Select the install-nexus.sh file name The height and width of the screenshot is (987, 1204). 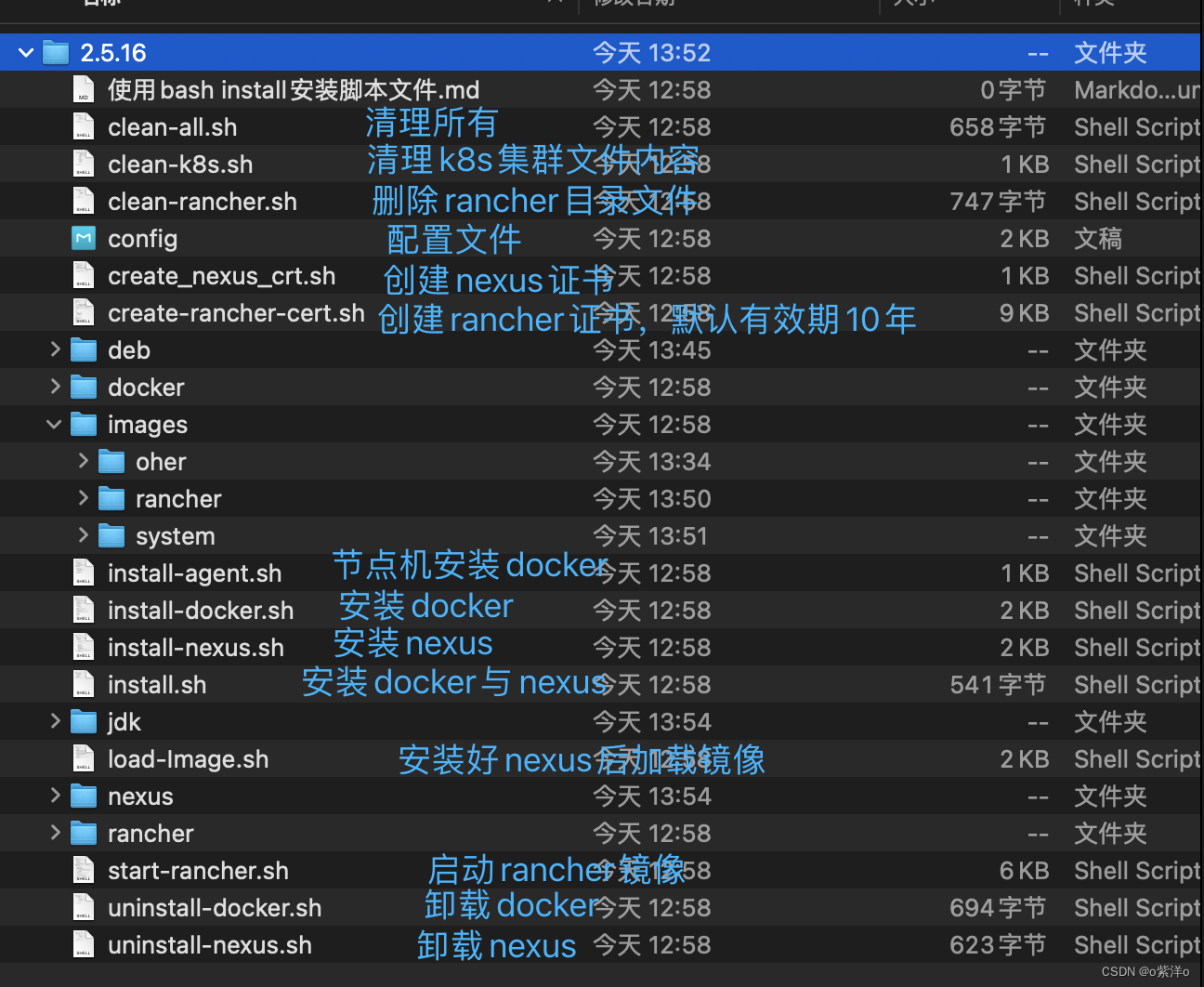pos(196,648)
